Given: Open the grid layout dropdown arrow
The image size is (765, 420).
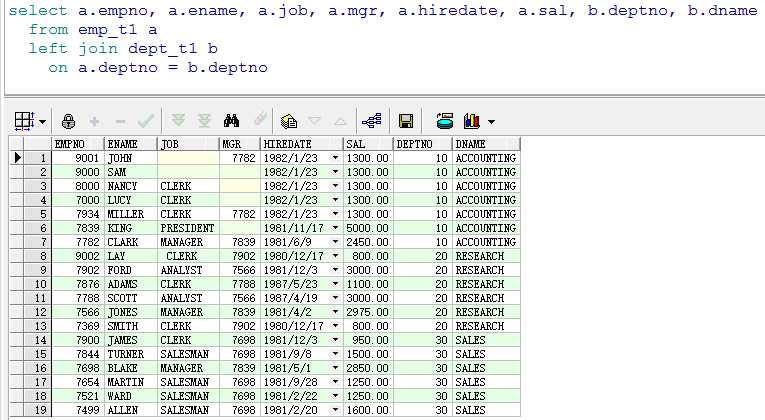Looking at the screenshot, I should tap(42, 121).
